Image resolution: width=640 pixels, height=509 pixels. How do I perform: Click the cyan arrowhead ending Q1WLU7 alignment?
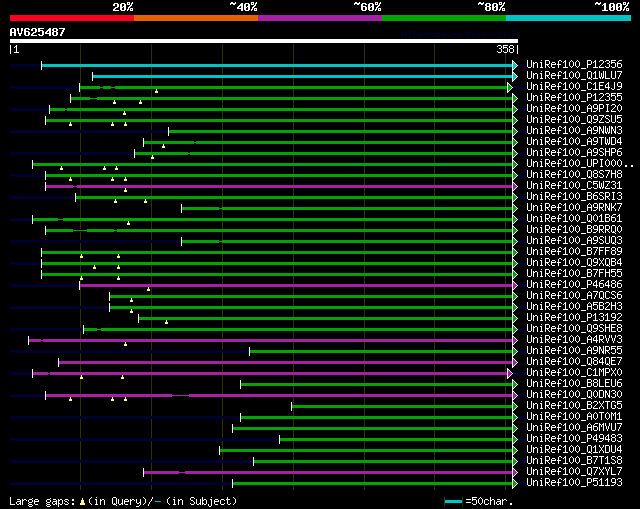515,76
